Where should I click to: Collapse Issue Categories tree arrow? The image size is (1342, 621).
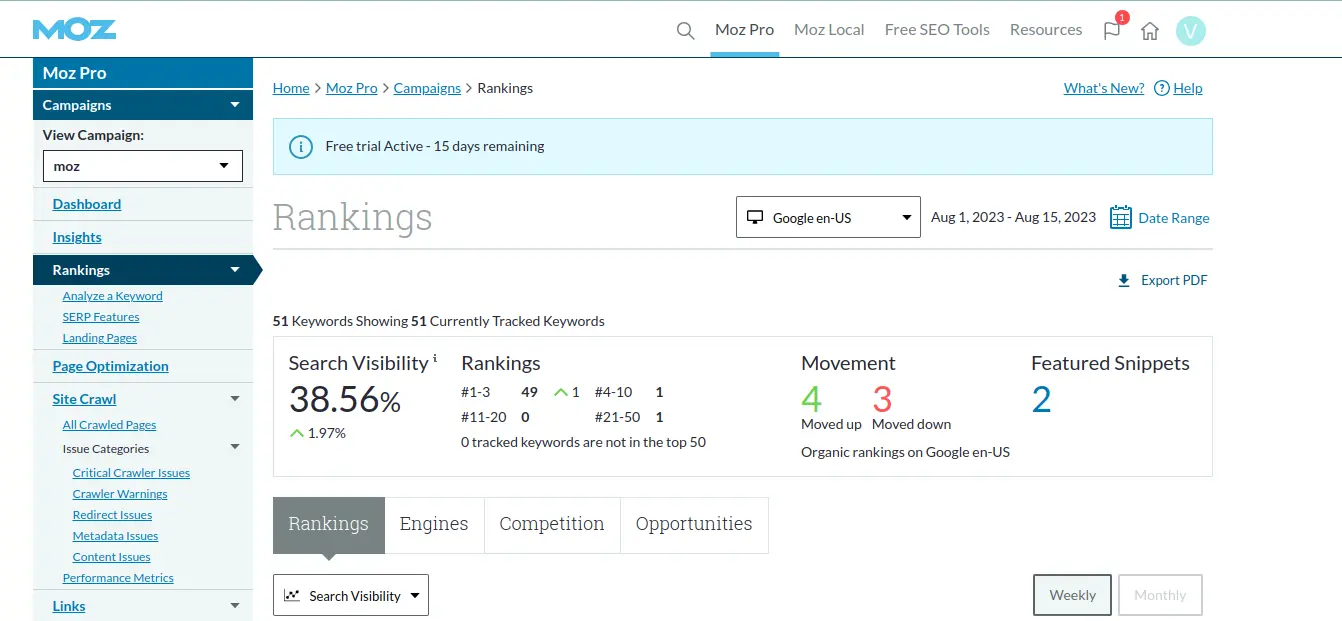click(235, 448)
